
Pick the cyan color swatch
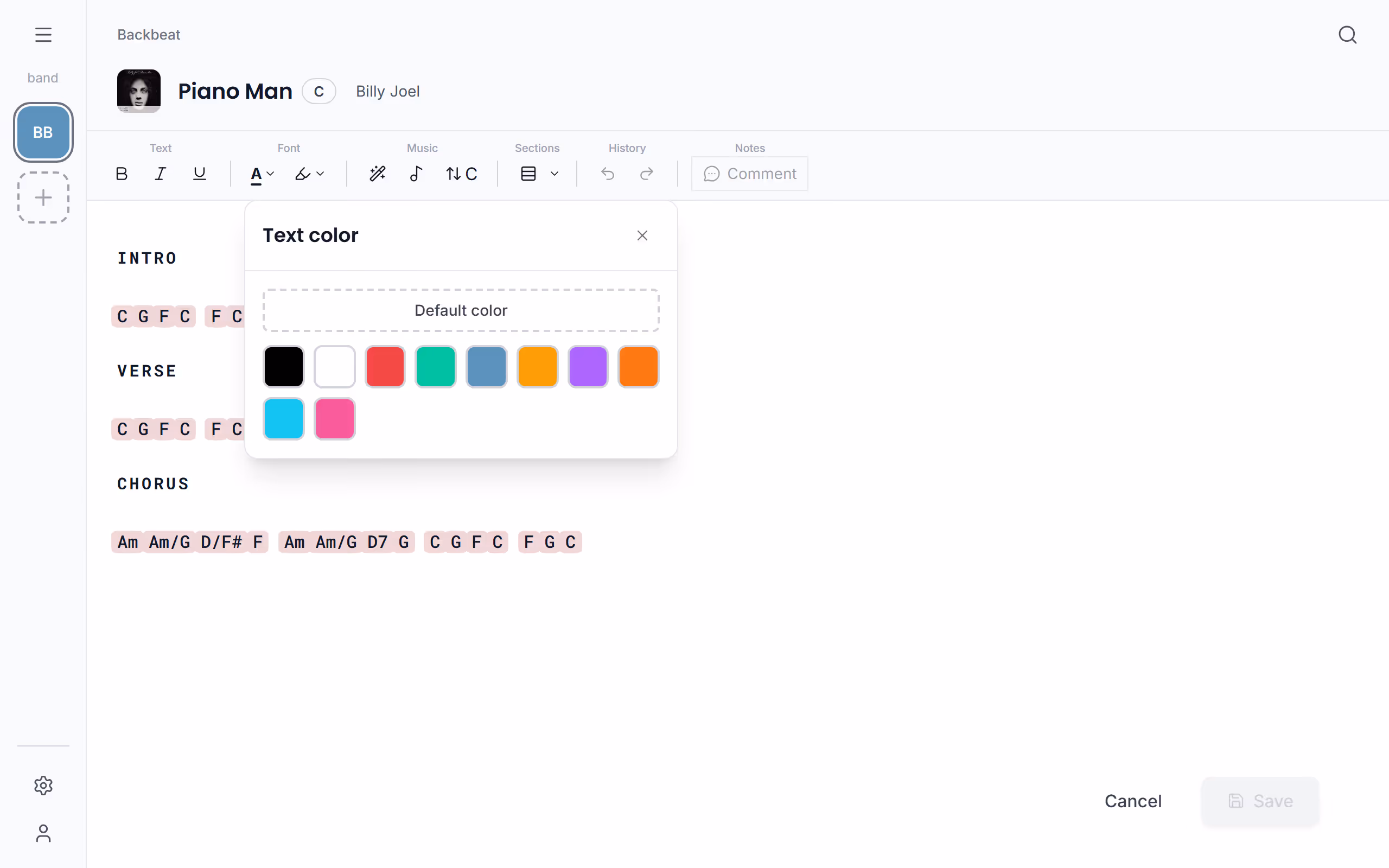pyautogui.click(x=284, y=418)
